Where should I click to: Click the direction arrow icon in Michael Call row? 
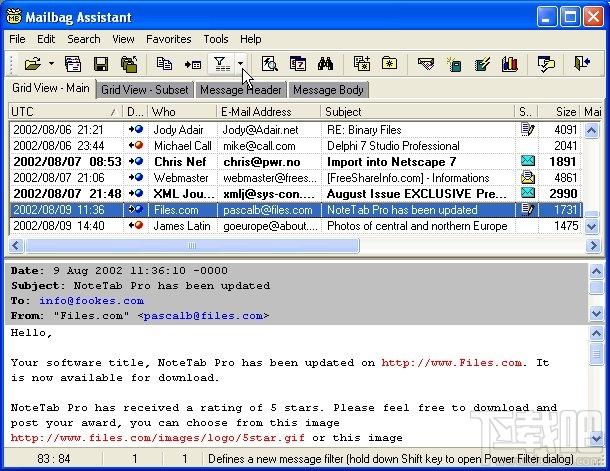pyautogui.click(x=136, y=145)
